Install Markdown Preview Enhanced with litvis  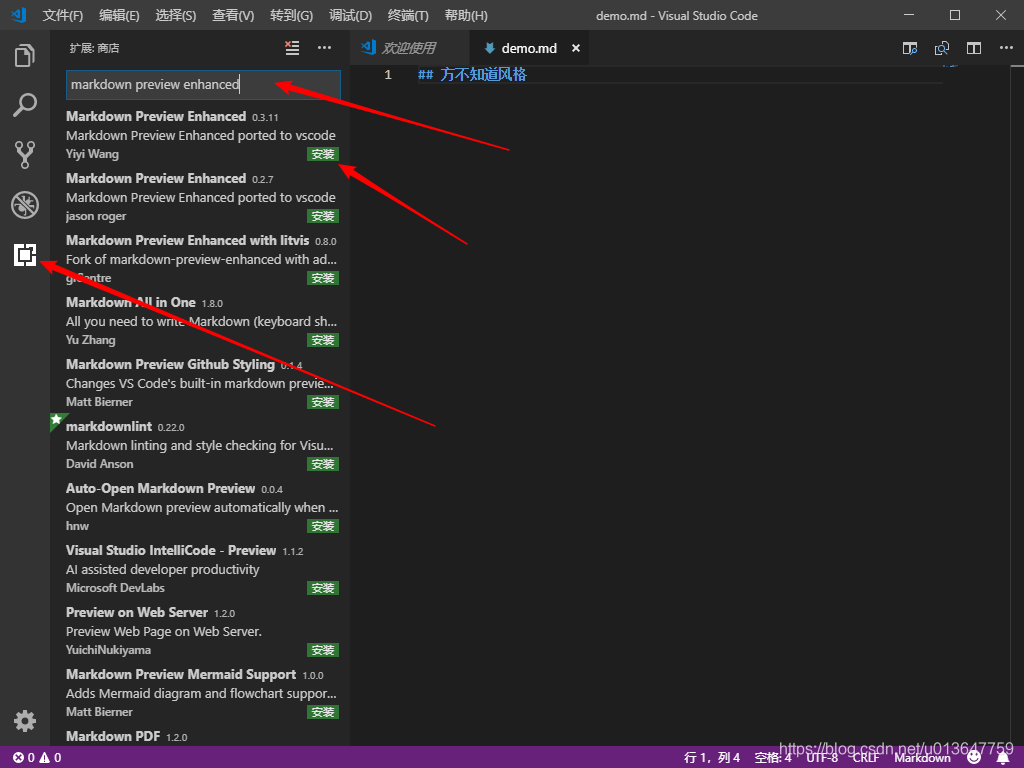click(323, 278)
